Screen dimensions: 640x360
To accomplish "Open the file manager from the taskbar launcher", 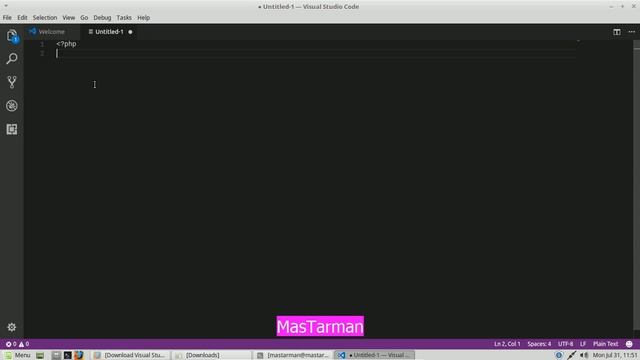I will (x=56, y=355).
